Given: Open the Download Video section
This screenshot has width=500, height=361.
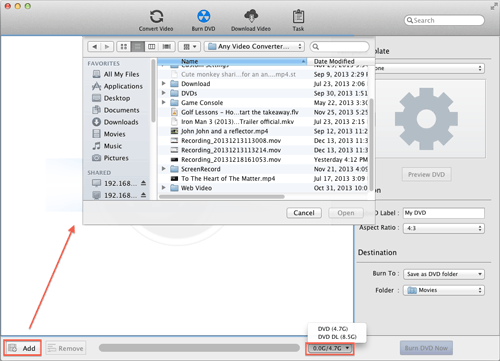Looking at the screenshot, I should tap(251, 21).
